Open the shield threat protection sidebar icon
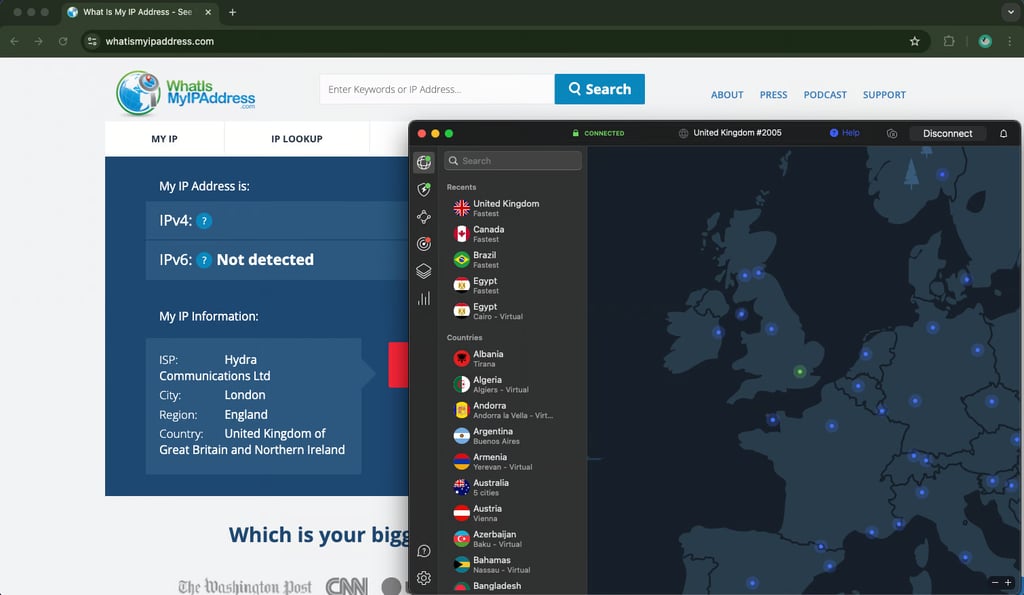1024x595 pixels. [x=424, y=189]
